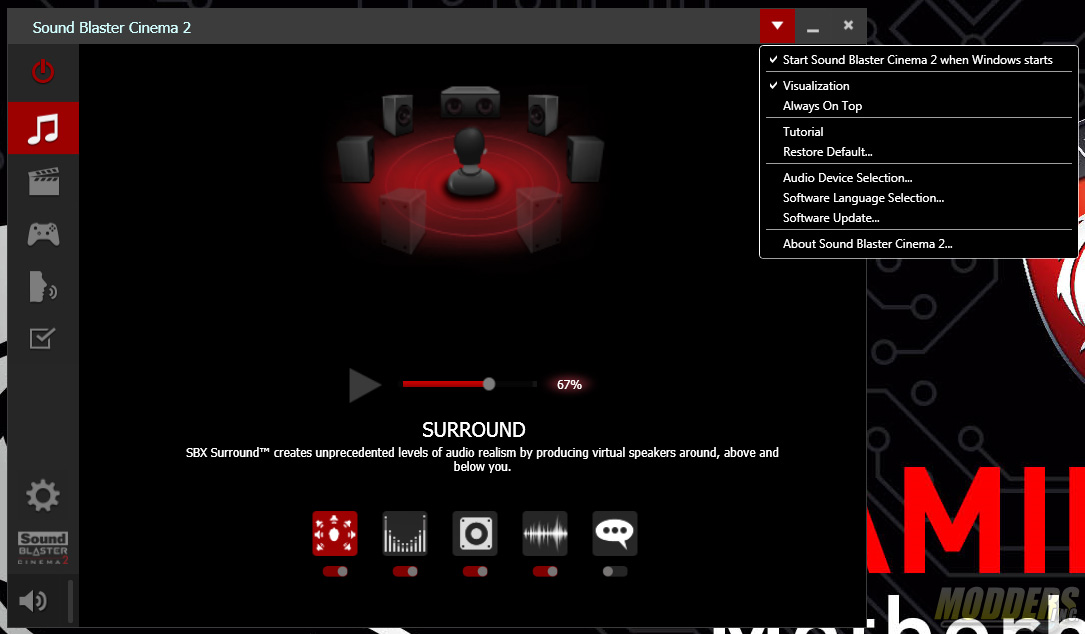Close the Sound Blaster Cinema 2 window
The image size is (1085, 634).
pyautogui.click(x=848, y=26)
